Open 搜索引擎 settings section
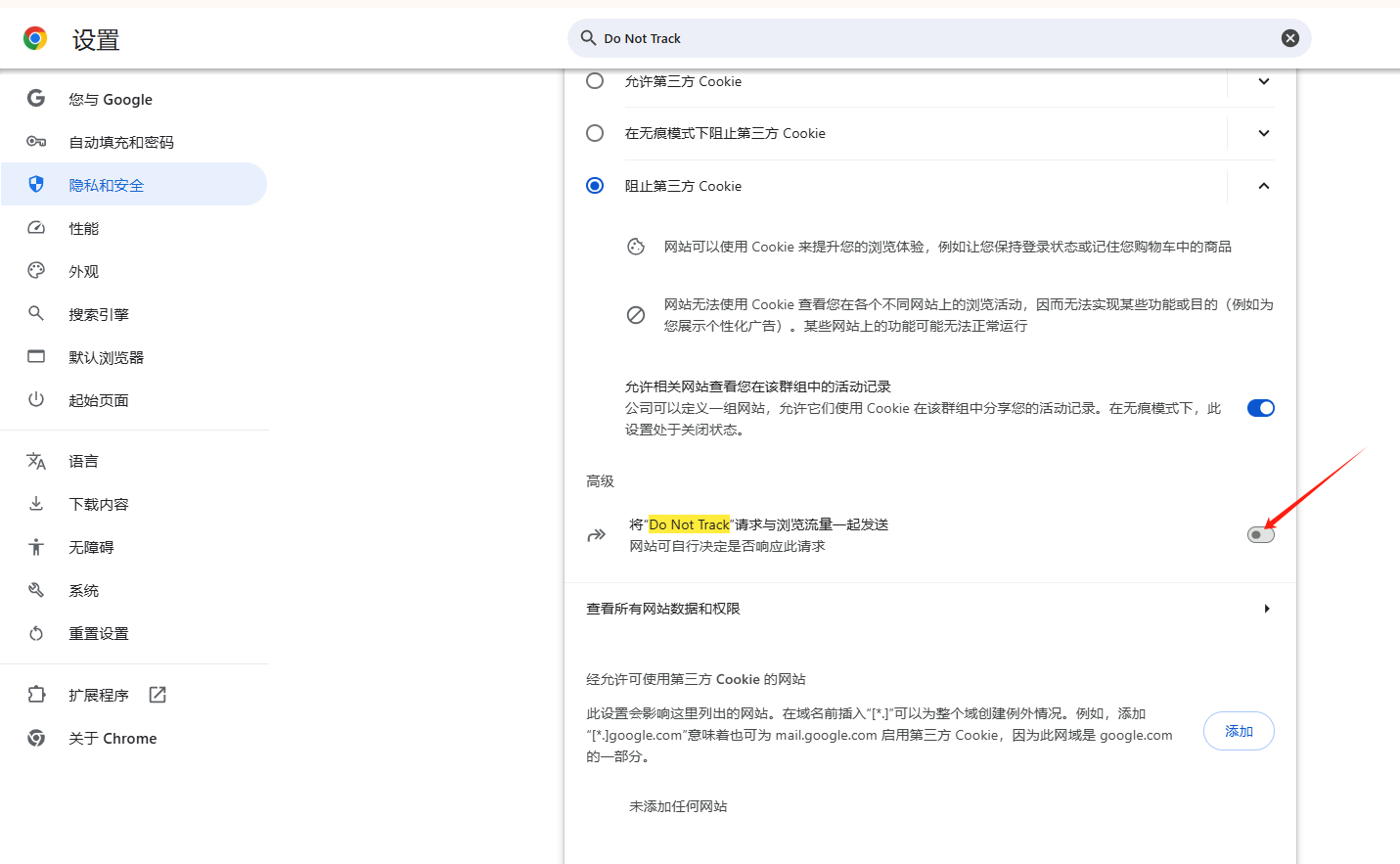Image resolution: width=1400 pixels, height=864 pixels. (134, 314)
